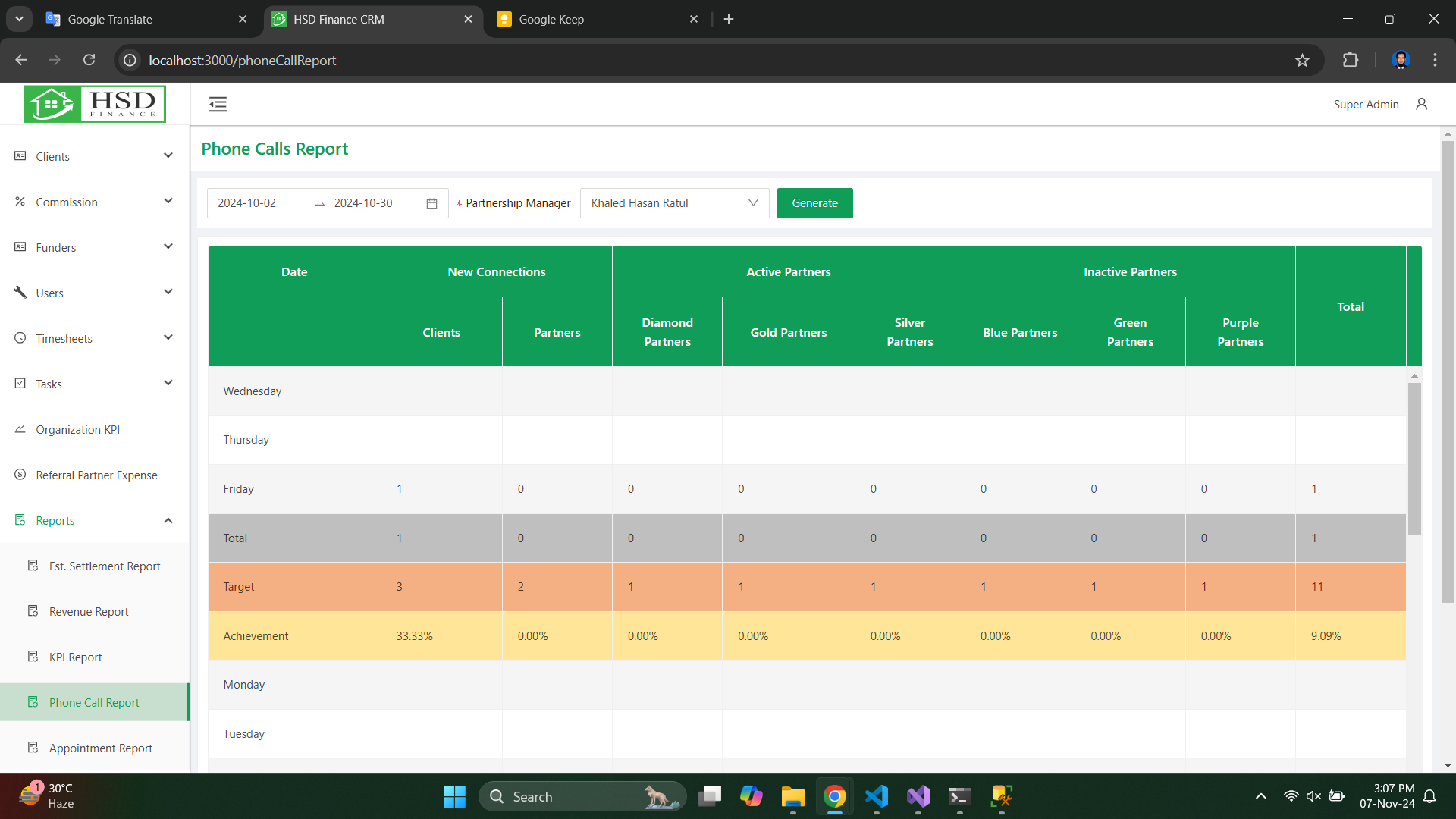The image size is (1456, 819).
Task: Click the sidebar collapse menu icon
Action: click(x=218, y=105)
